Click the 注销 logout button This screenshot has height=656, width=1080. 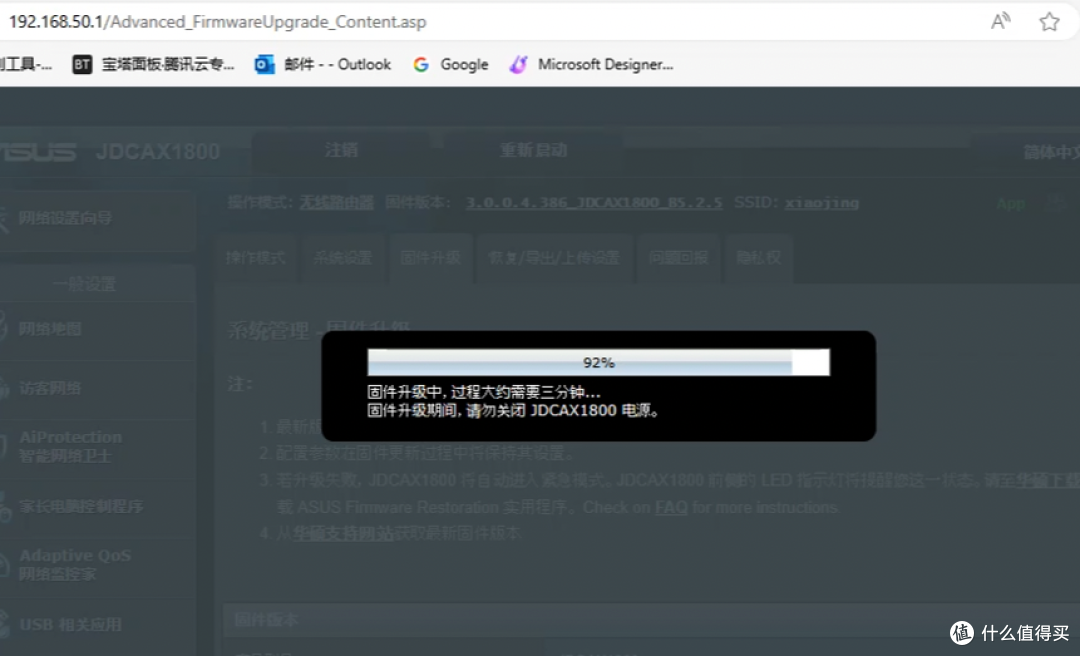(x=342, y=149)
